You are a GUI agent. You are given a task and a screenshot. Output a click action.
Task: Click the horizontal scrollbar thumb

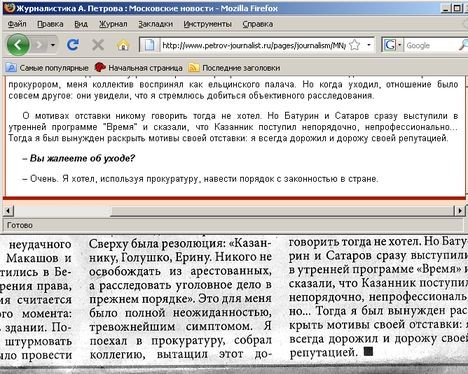283,211
